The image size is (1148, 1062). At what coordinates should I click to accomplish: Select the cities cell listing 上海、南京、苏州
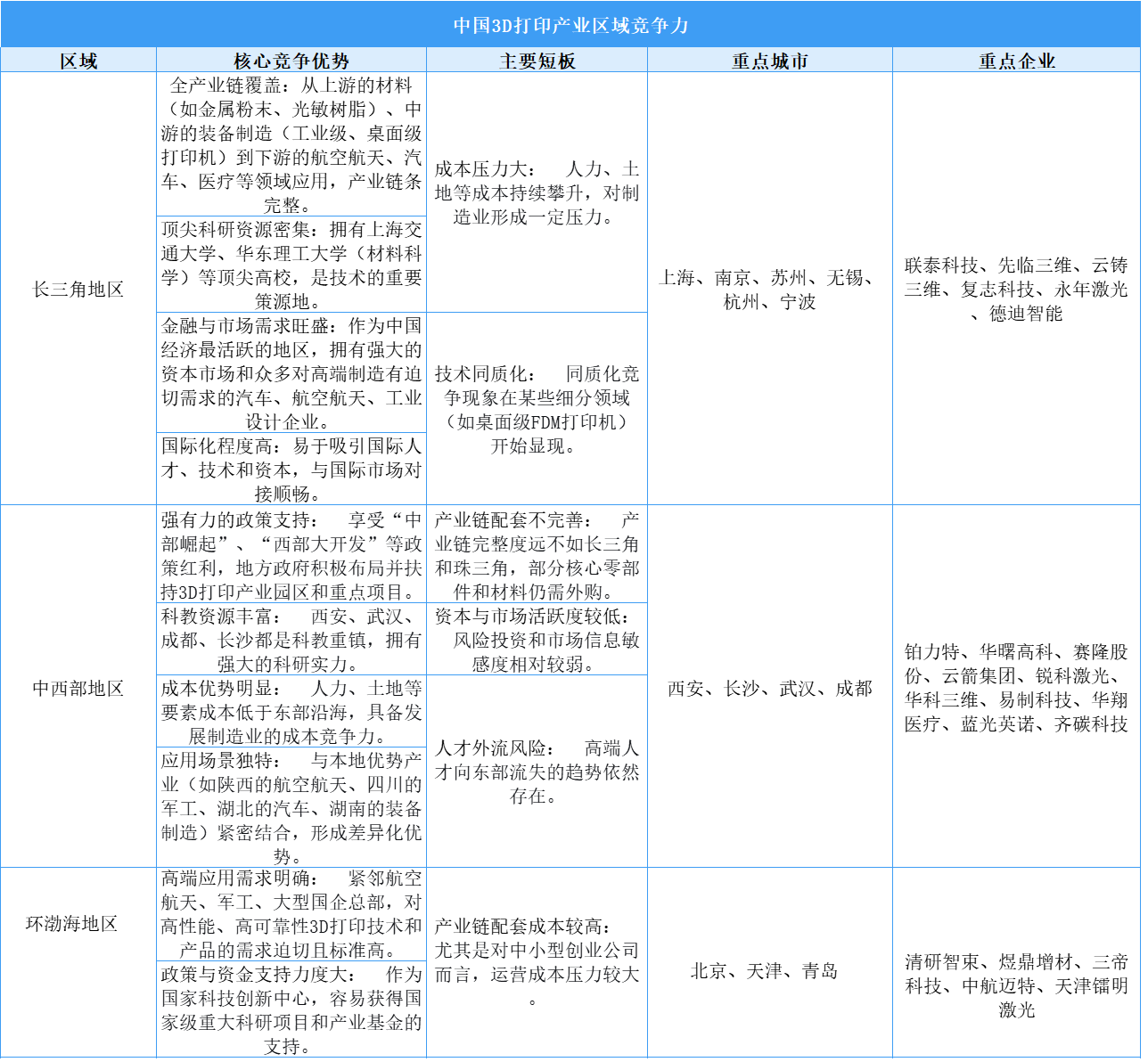tap(769, 290)
